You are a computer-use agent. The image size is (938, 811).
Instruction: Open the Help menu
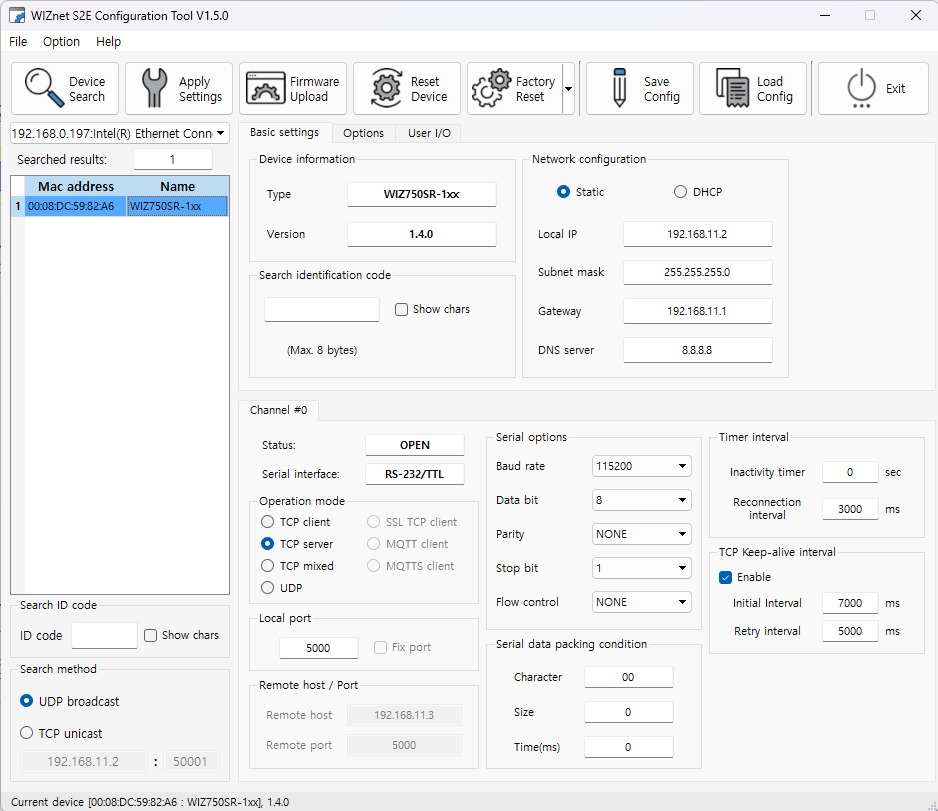(x=108, y=41)
